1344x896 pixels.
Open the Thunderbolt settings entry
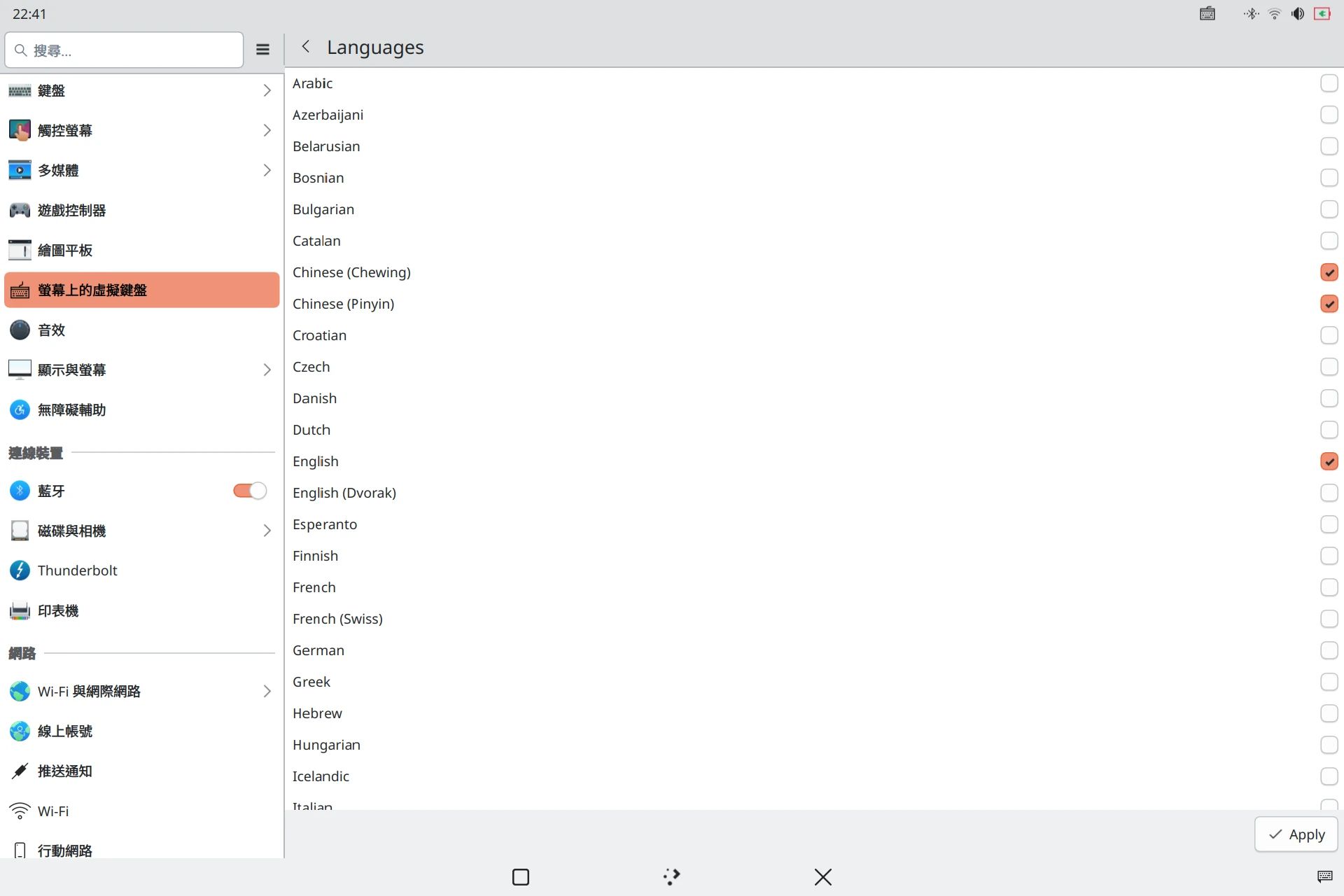pos(77,570)
